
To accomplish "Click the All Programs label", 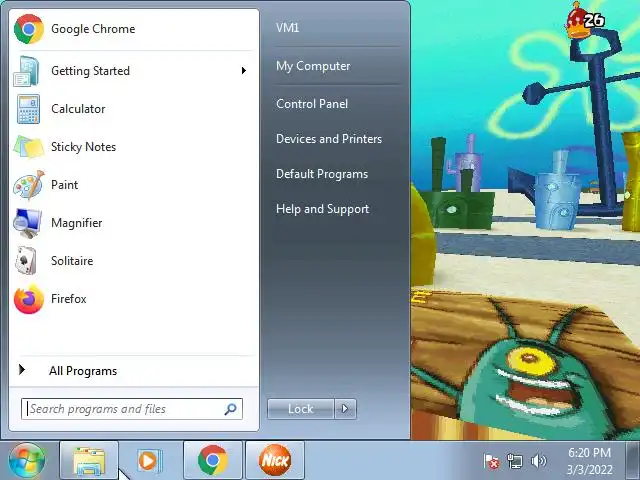I will click(x=83, y=371).
